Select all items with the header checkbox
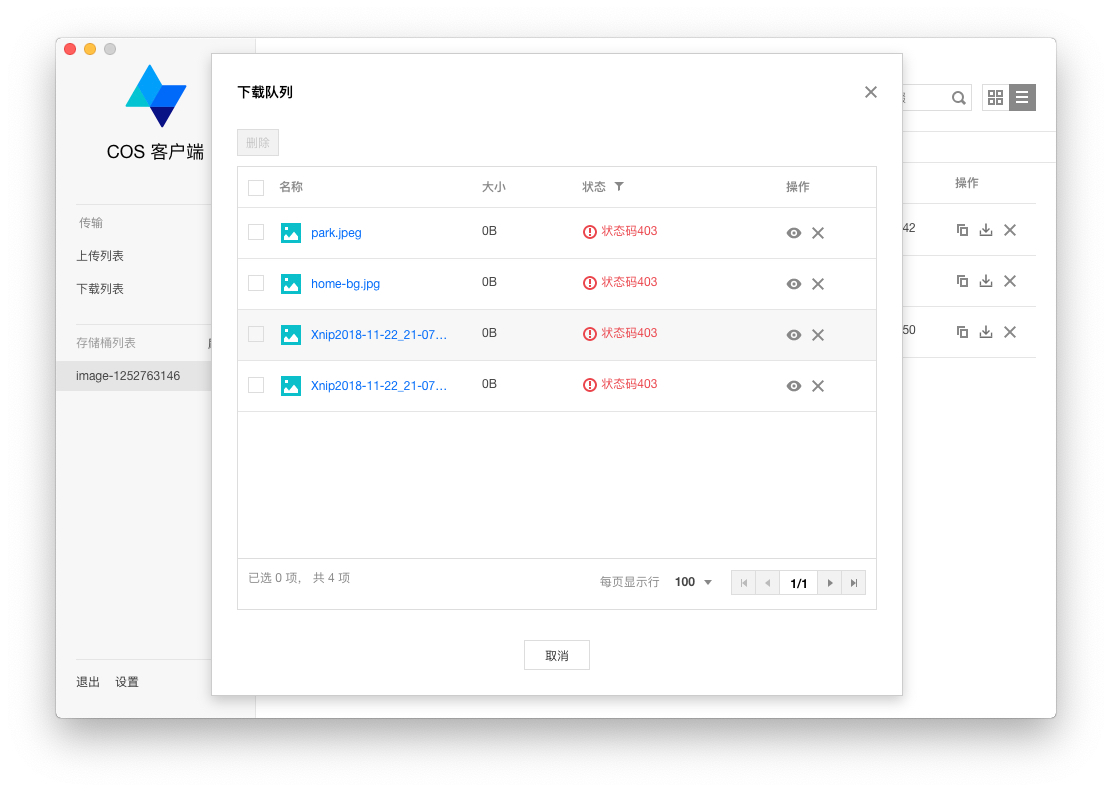Image resolution: width=1112 pixels, height=792 pixels. (x=256, y=187)
